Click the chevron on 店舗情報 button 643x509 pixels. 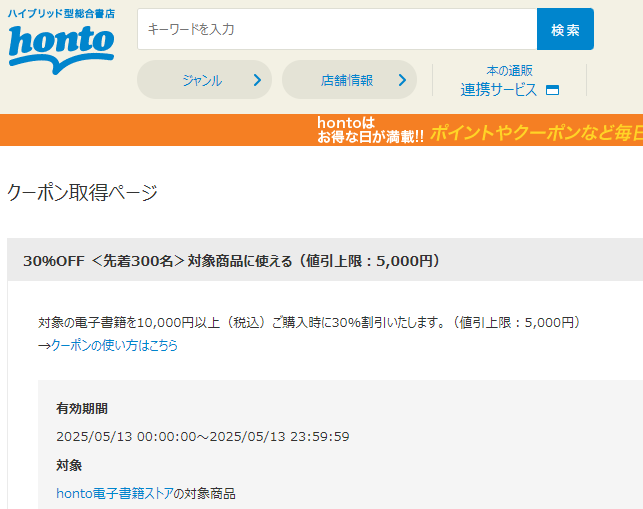(x=403, y=80)
